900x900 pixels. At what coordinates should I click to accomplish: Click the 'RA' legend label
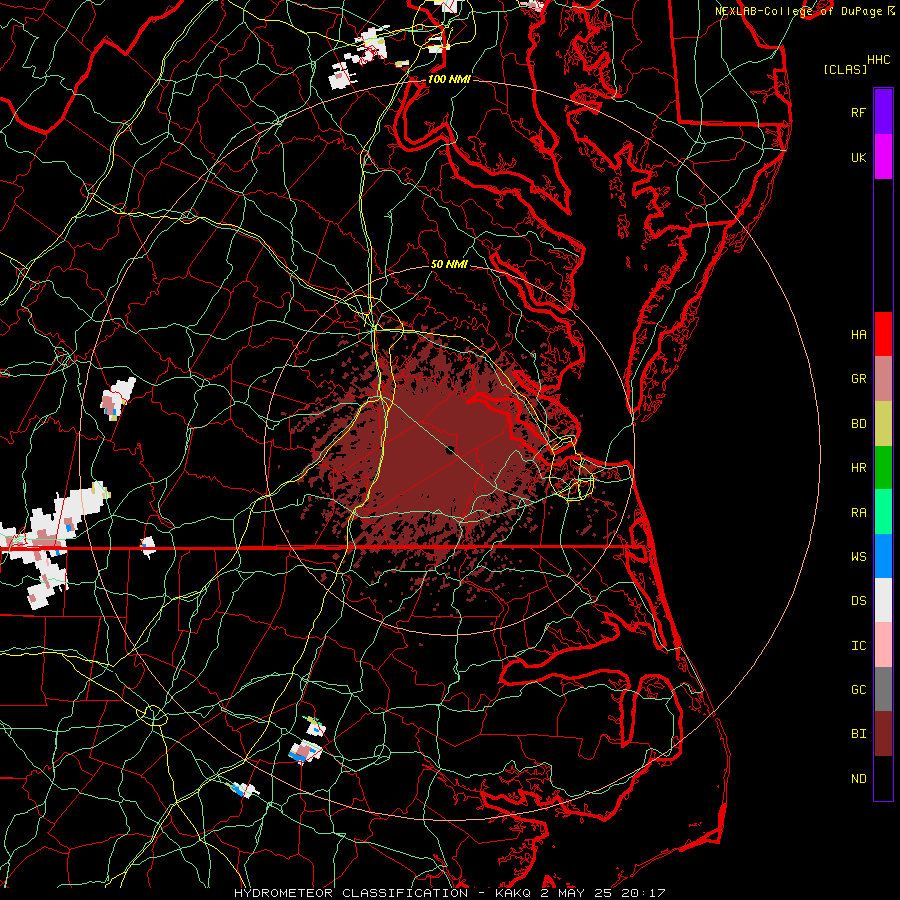[x=858, y=513]
